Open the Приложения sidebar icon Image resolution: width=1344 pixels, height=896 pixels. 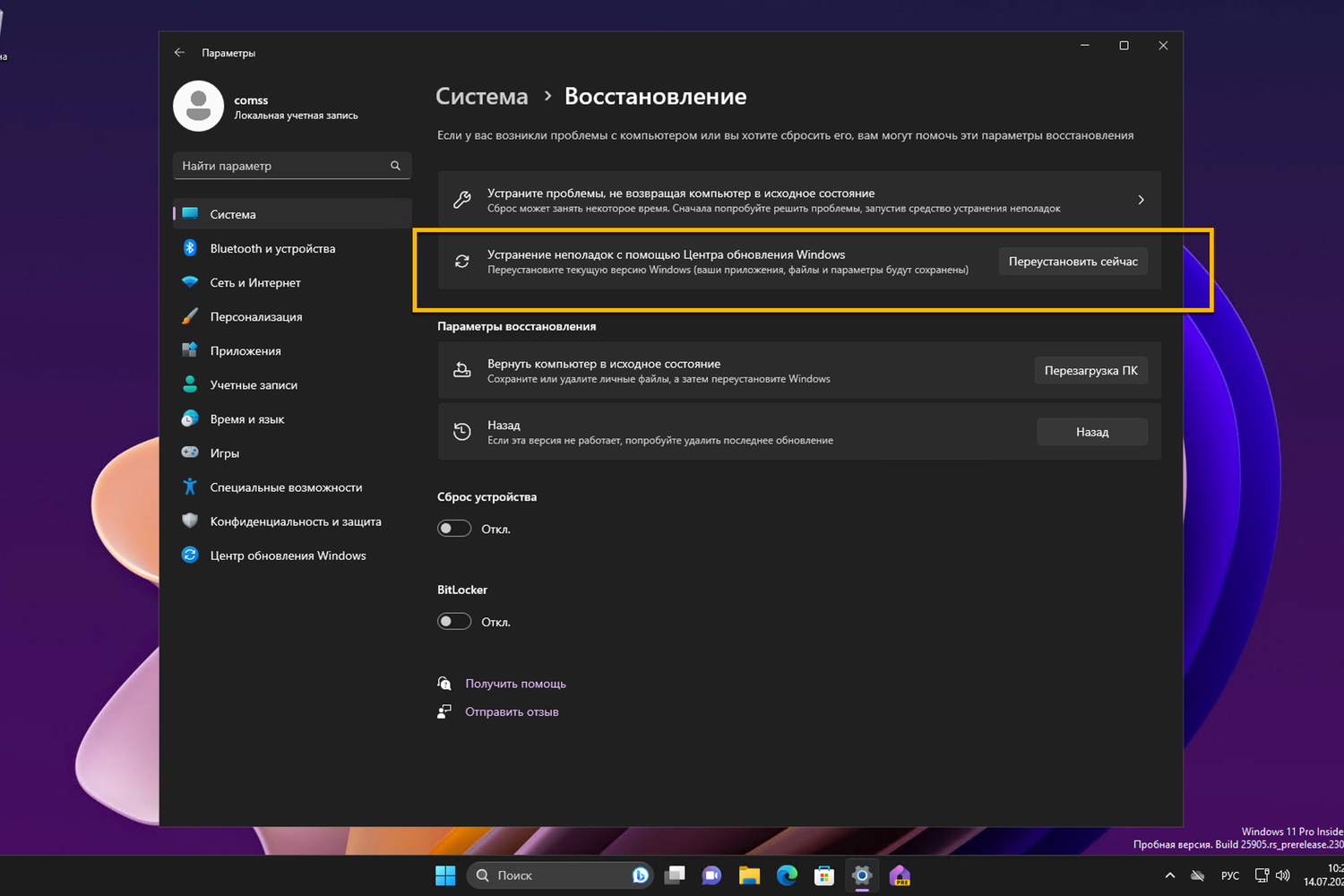(190, 350)
